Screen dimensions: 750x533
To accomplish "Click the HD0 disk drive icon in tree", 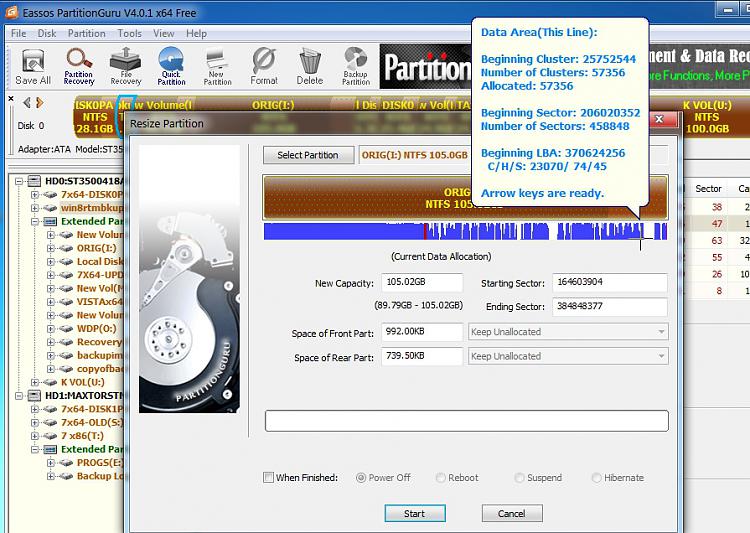I will coord(34,181).
